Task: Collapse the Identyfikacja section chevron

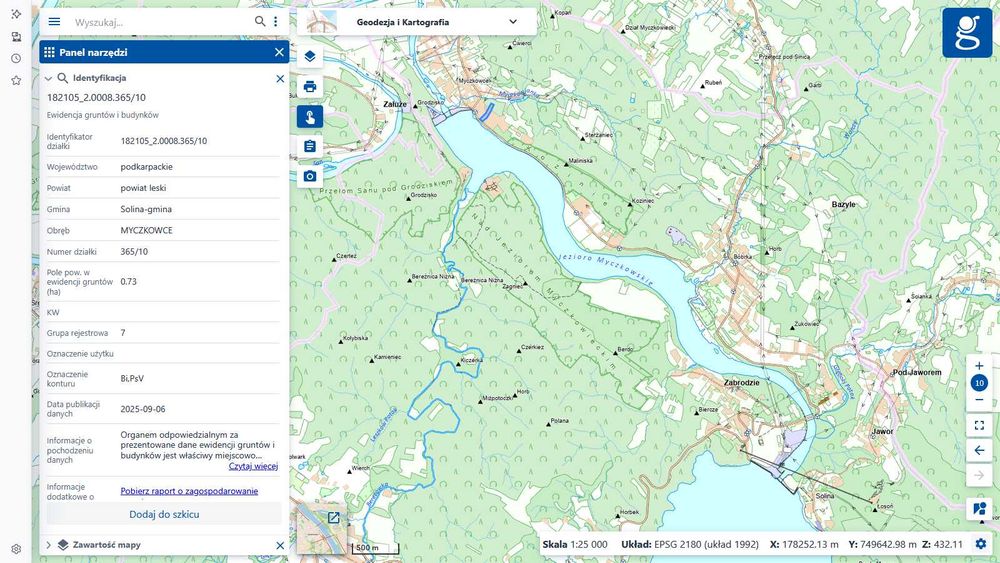Action: (48, 78)
